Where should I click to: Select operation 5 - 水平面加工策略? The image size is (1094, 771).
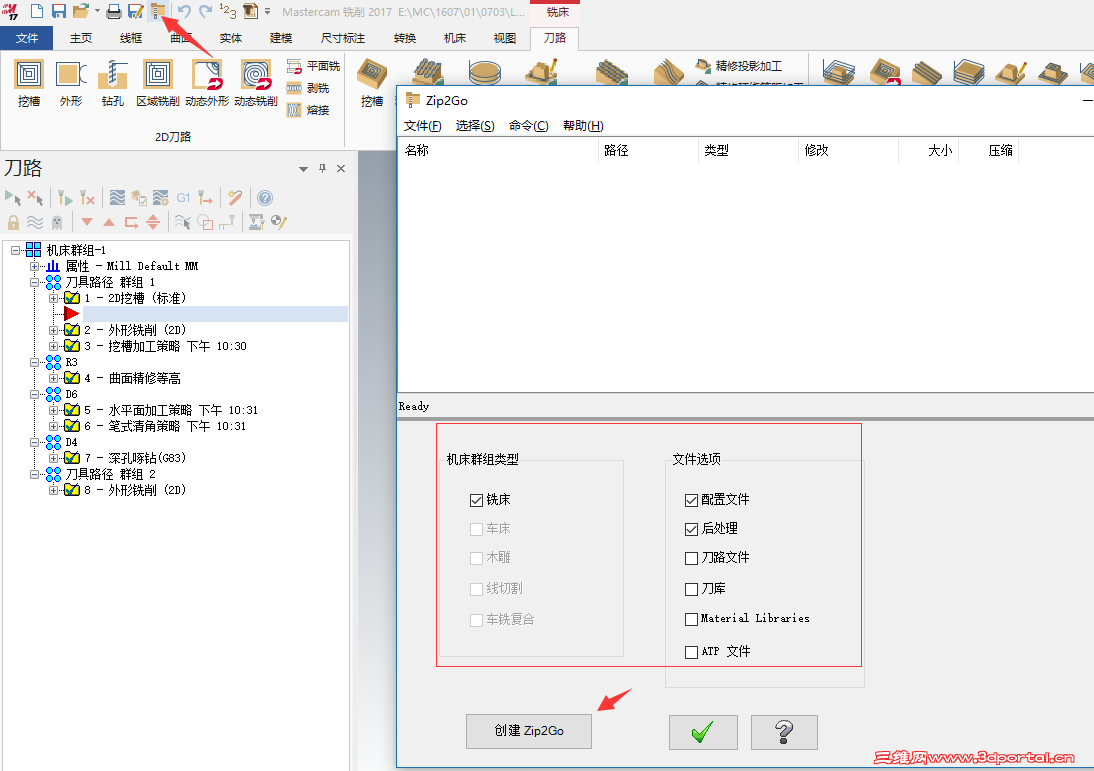coord(170,410)
